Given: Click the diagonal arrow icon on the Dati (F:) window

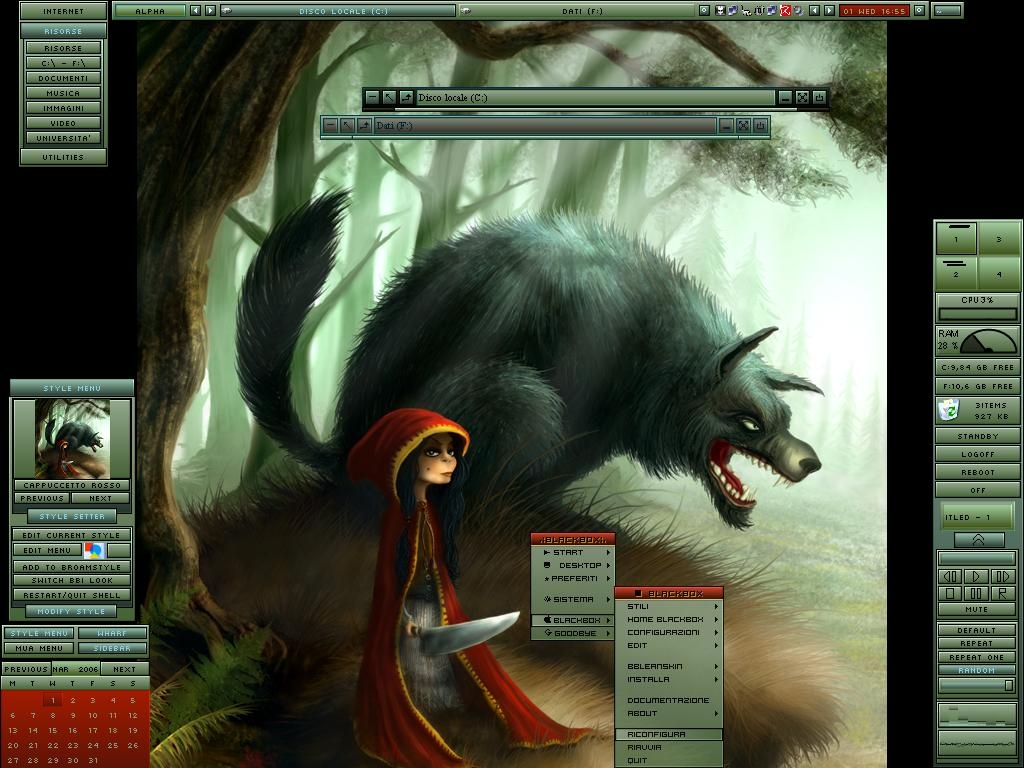Looking at the screenshot, I should tap(347, 125).
